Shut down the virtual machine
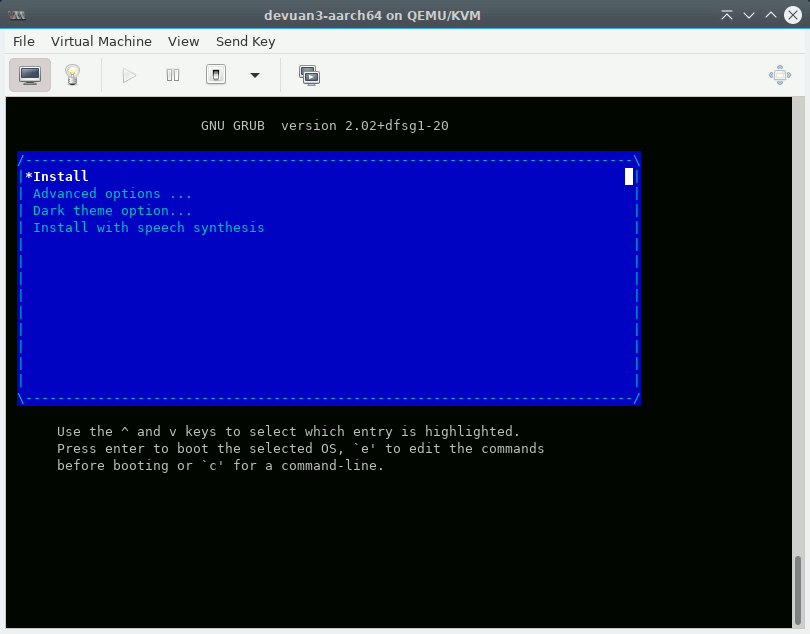The height and width of the screenshot is (634, 810). (x=216, y=75)
